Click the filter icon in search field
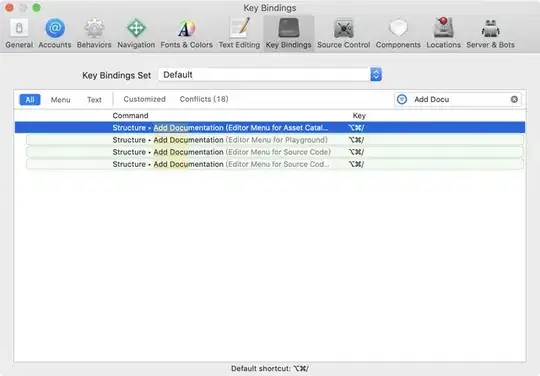The width and height of the screenshot is (540, 376). [x=402, y=100]
